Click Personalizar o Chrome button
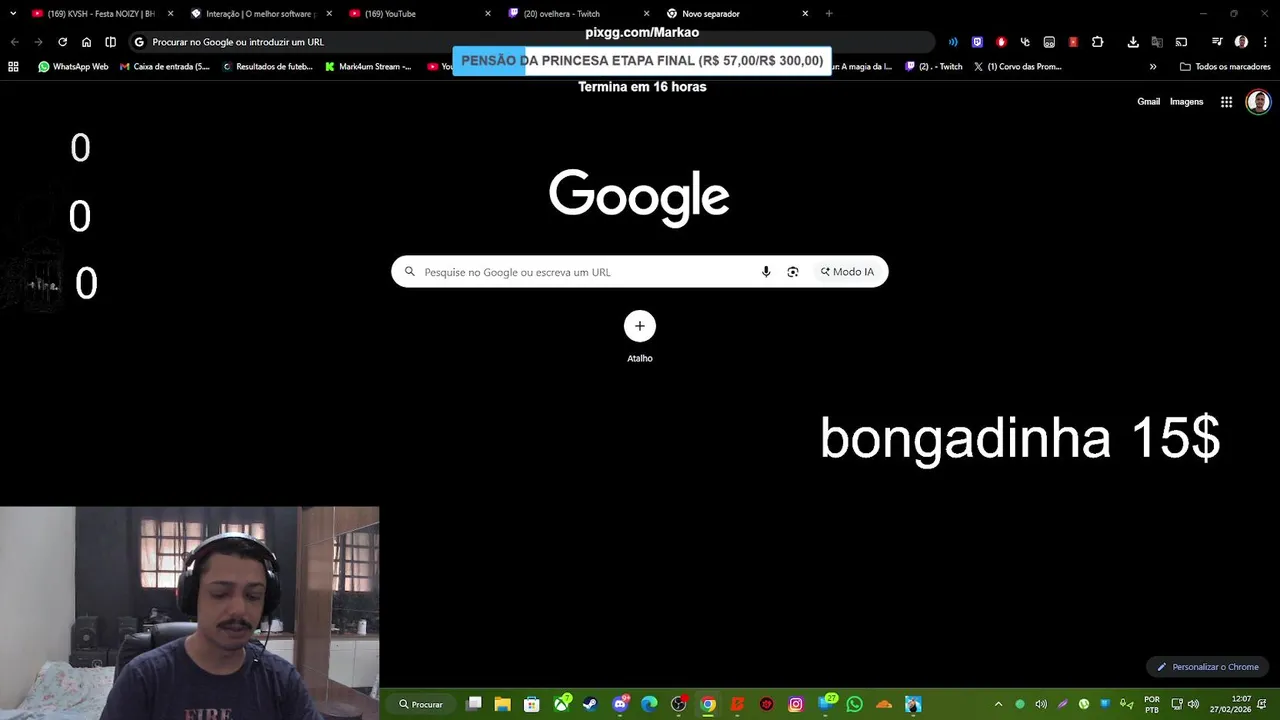The image size is (1280, 720). pos(1208,667)
